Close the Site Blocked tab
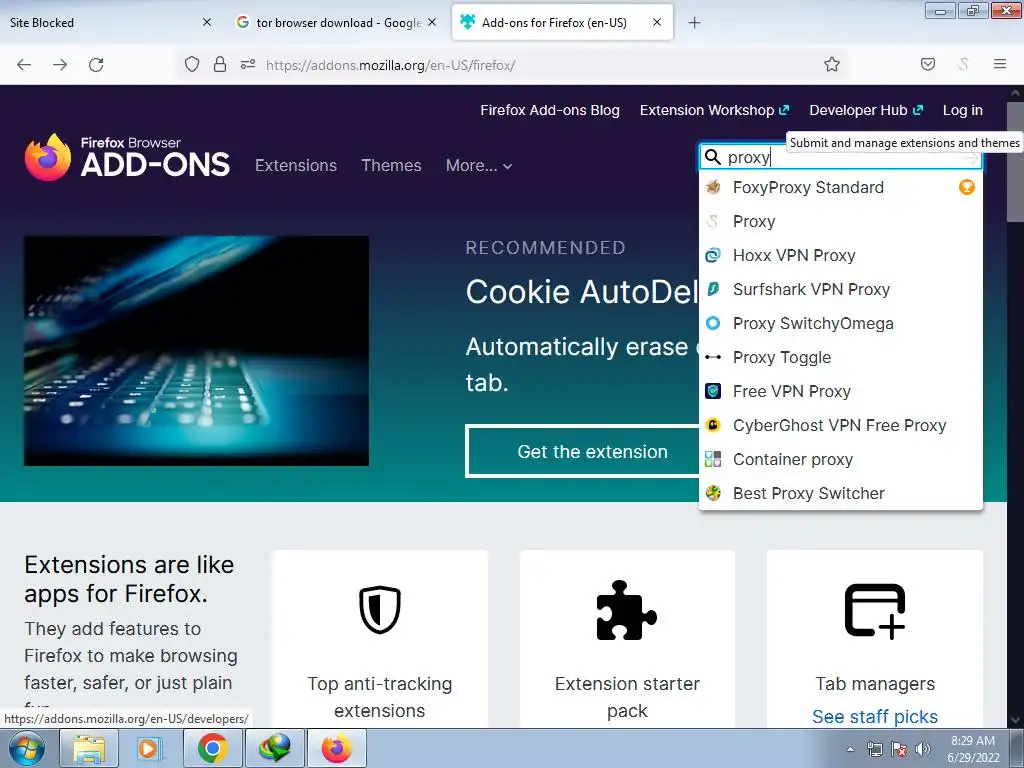 [x=207, y=22]
